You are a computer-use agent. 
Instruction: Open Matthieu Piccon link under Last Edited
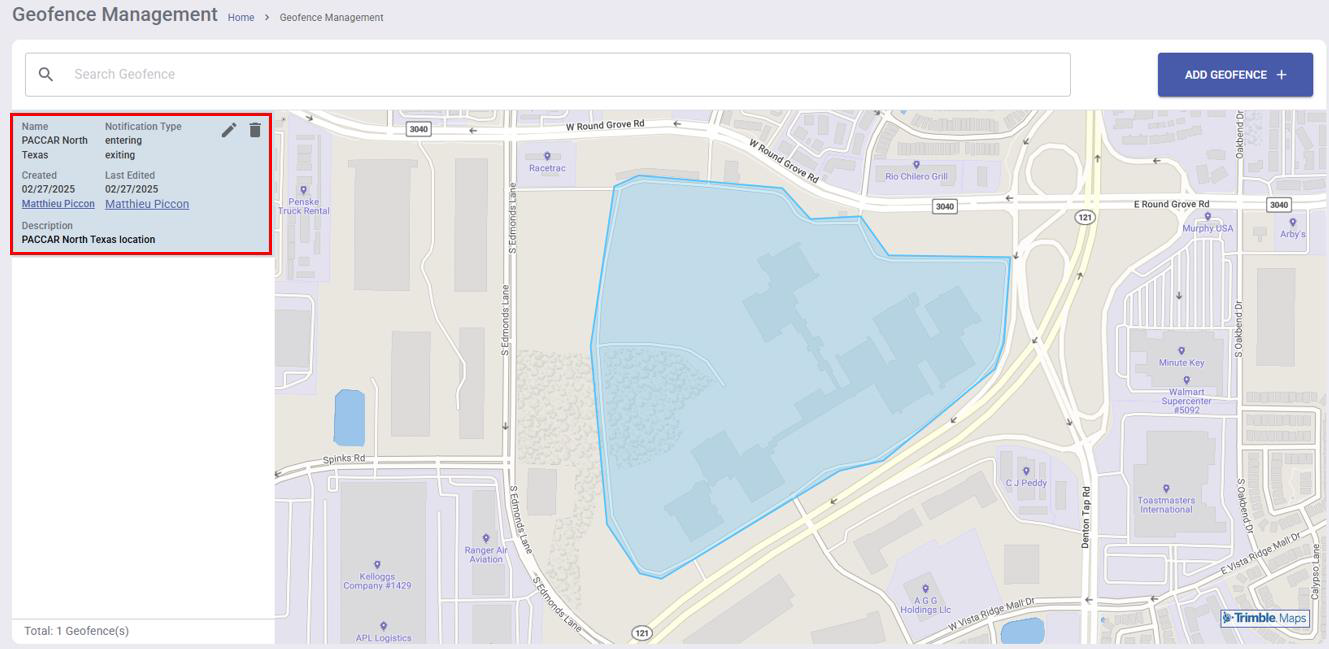point(147,204)
